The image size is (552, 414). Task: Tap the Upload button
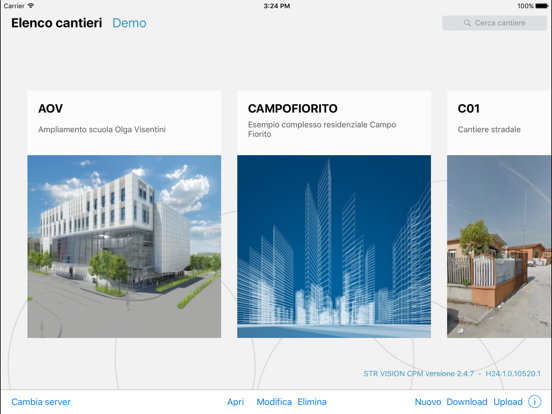point(508,402)
